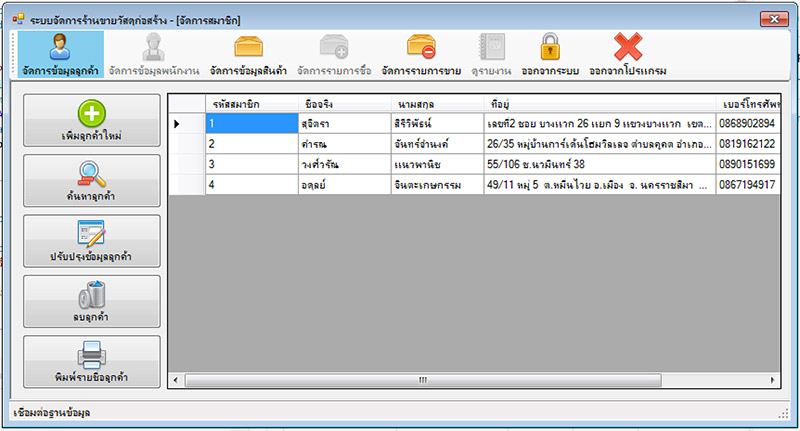Image resolution: width=800 pixels, height=431 pixels.
Task: Click the ที่อยู่ column header
Action: (x=598, y=103)
